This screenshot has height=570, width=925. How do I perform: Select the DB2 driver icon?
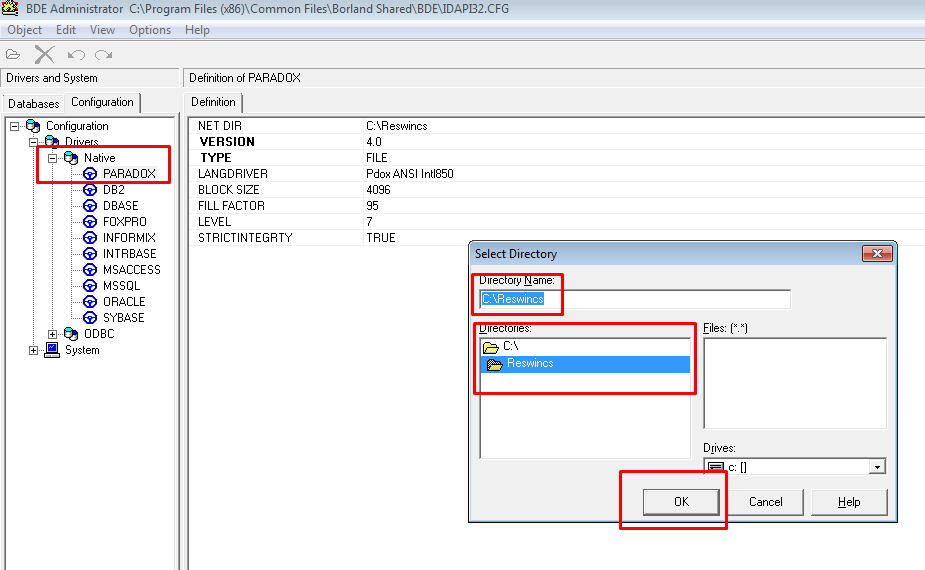point(90,189)
